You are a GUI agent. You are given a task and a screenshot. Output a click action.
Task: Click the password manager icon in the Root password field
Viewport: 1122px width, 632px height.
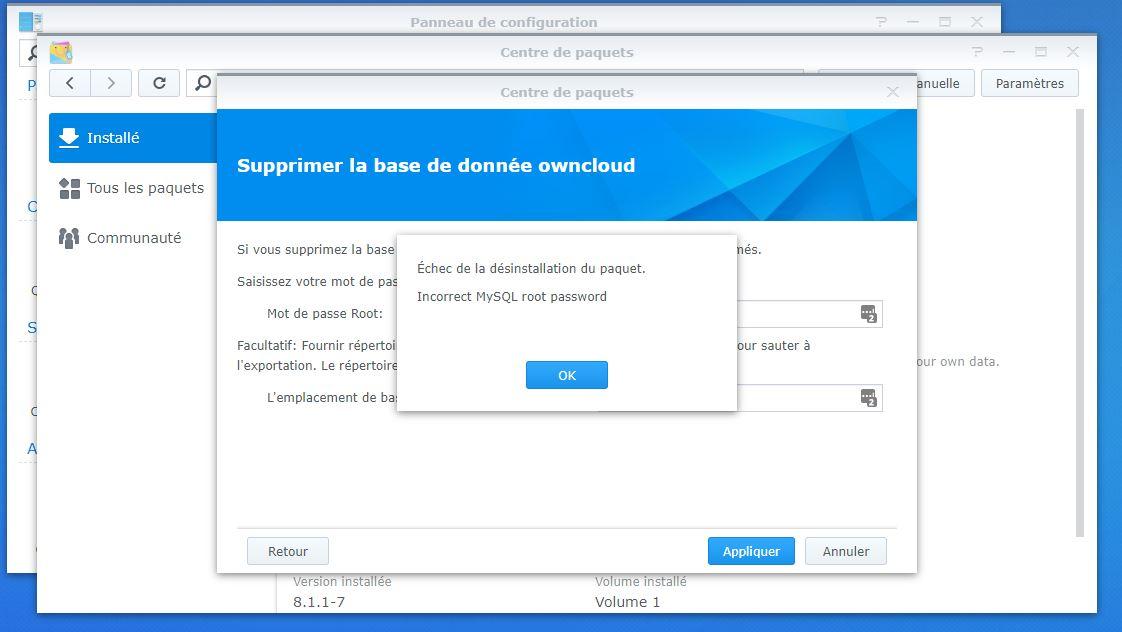point(868,313)
